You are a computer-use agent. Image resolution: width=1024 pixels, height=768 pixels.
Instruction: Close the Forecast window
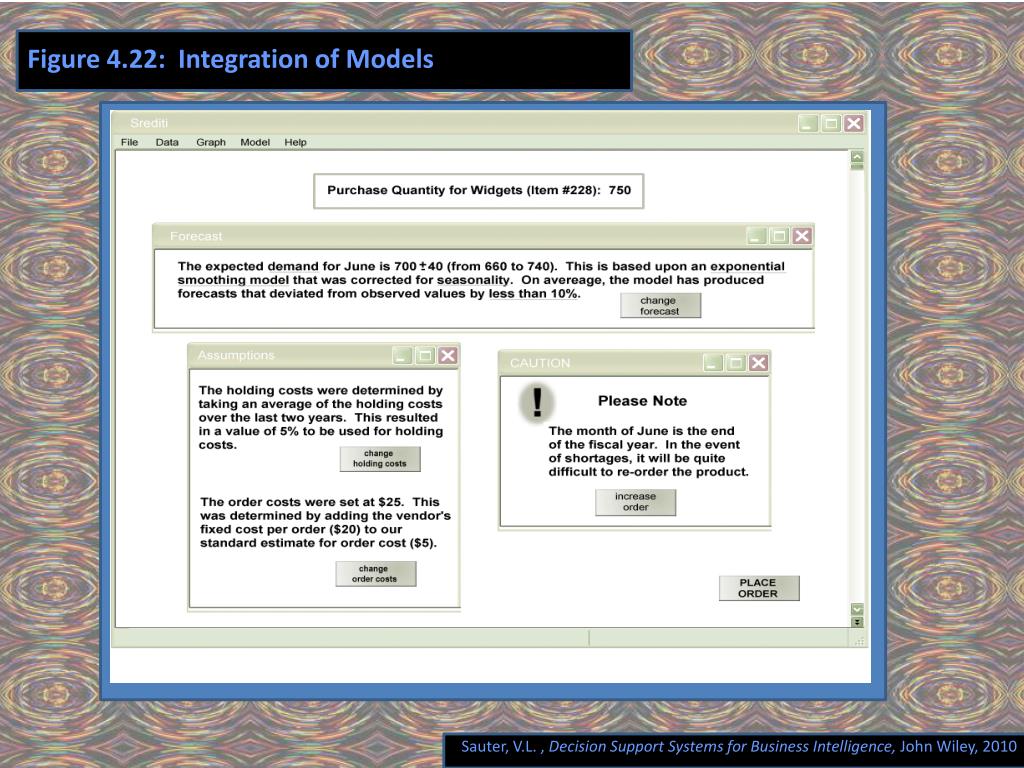pyautogui.click(x=802, y=236)
